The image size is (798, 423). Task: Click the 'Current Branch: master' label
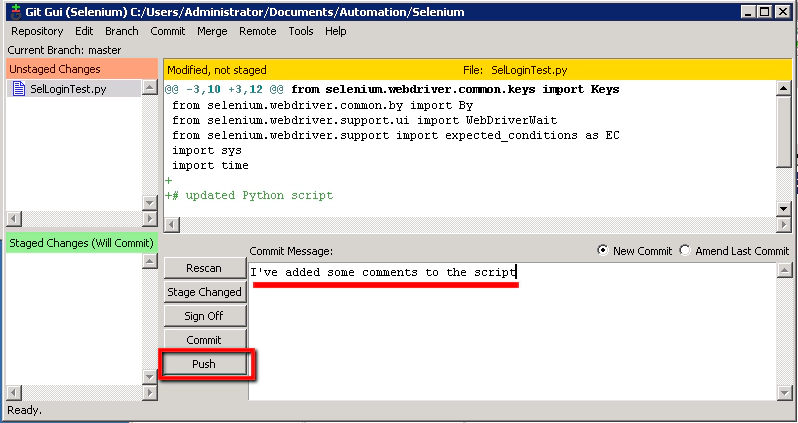pyautogui.click(x=64, y=50)
